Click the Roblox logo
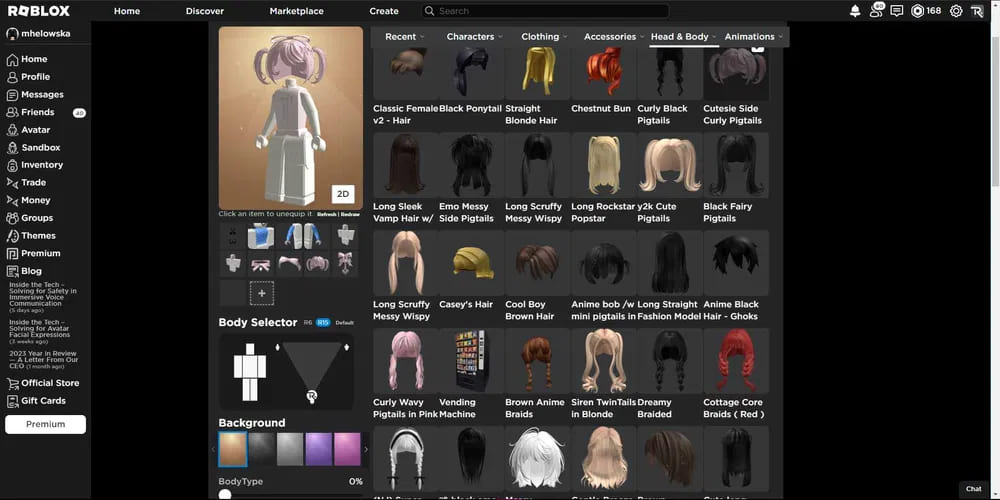1000x500 pixels. pos(39,11)
